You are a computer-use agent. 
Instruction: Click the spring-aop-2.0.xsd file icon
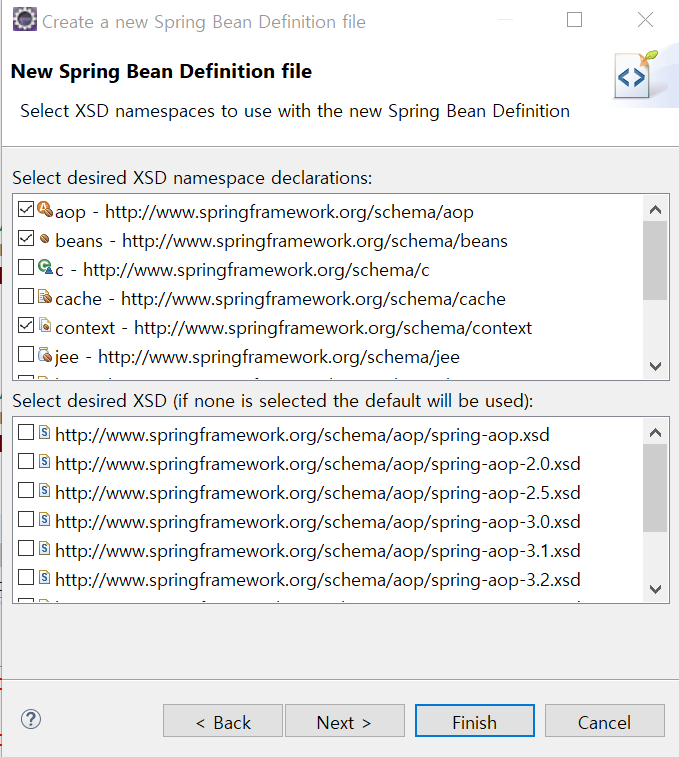(44, 461)
